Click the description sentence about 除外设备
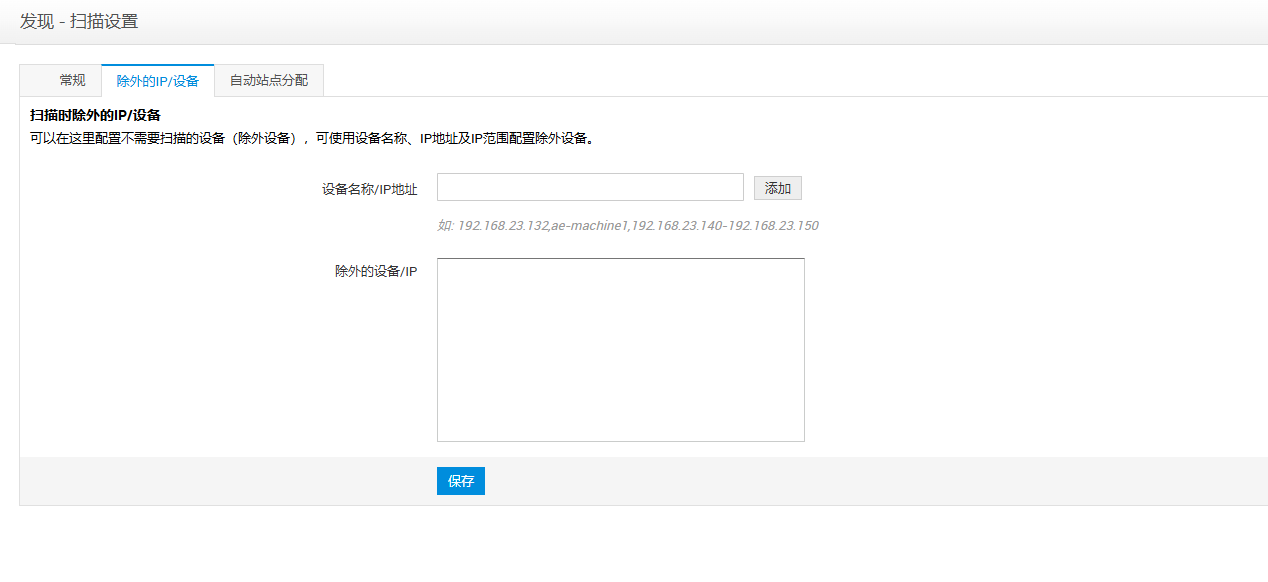Viewport: 1268px width, 582px height. (312, 139)
